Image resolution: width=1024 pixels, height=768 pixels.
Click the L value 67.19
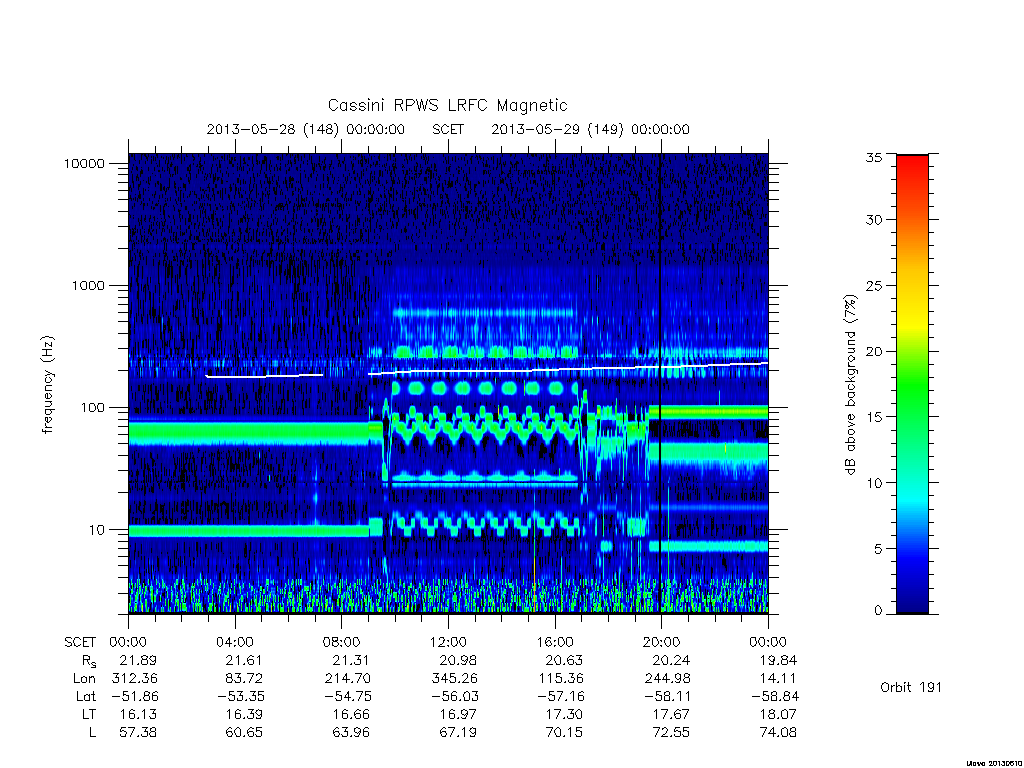point(458,732)
